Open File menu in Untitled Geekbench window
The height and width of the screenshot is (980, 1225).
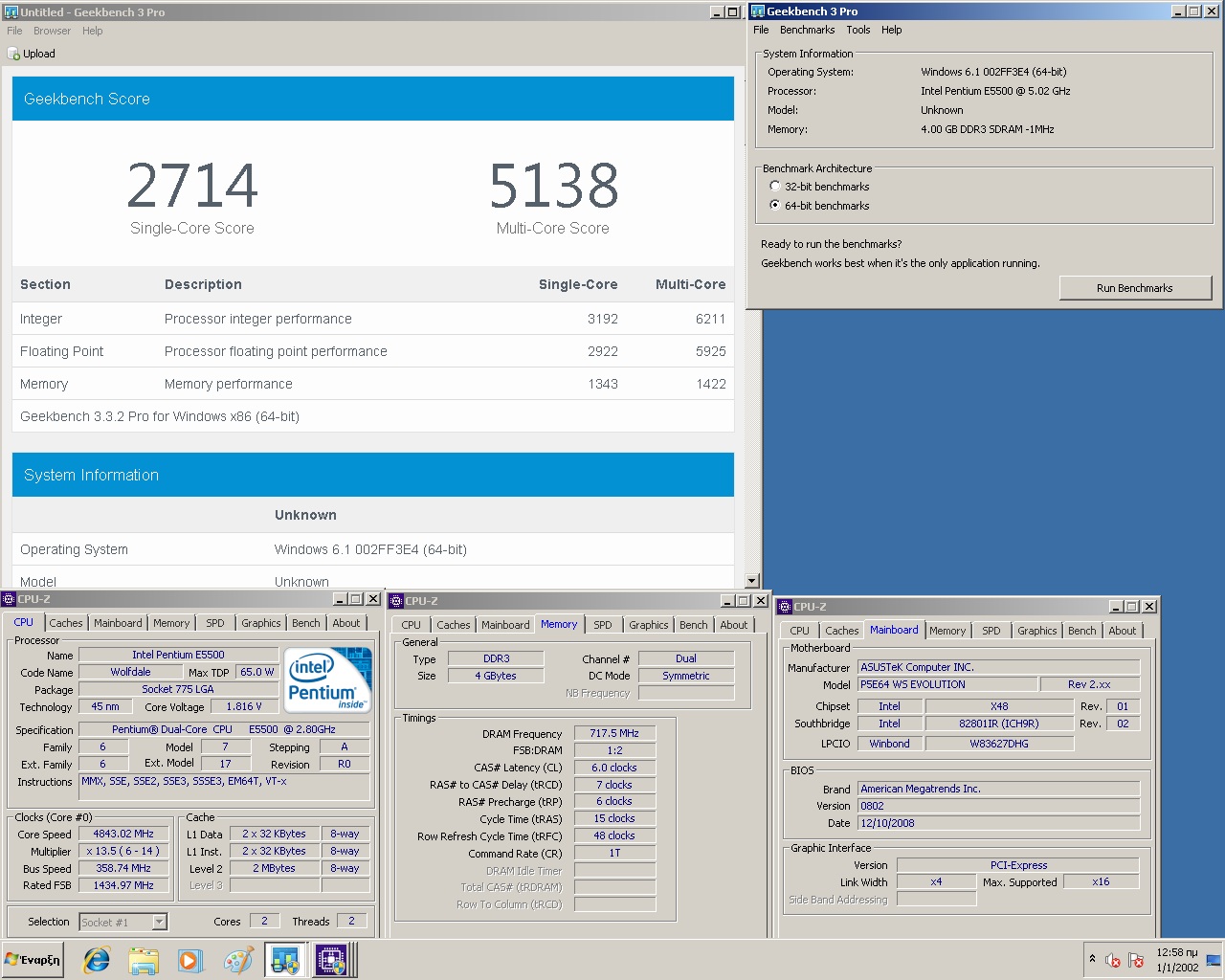click(x=14, y=31)
